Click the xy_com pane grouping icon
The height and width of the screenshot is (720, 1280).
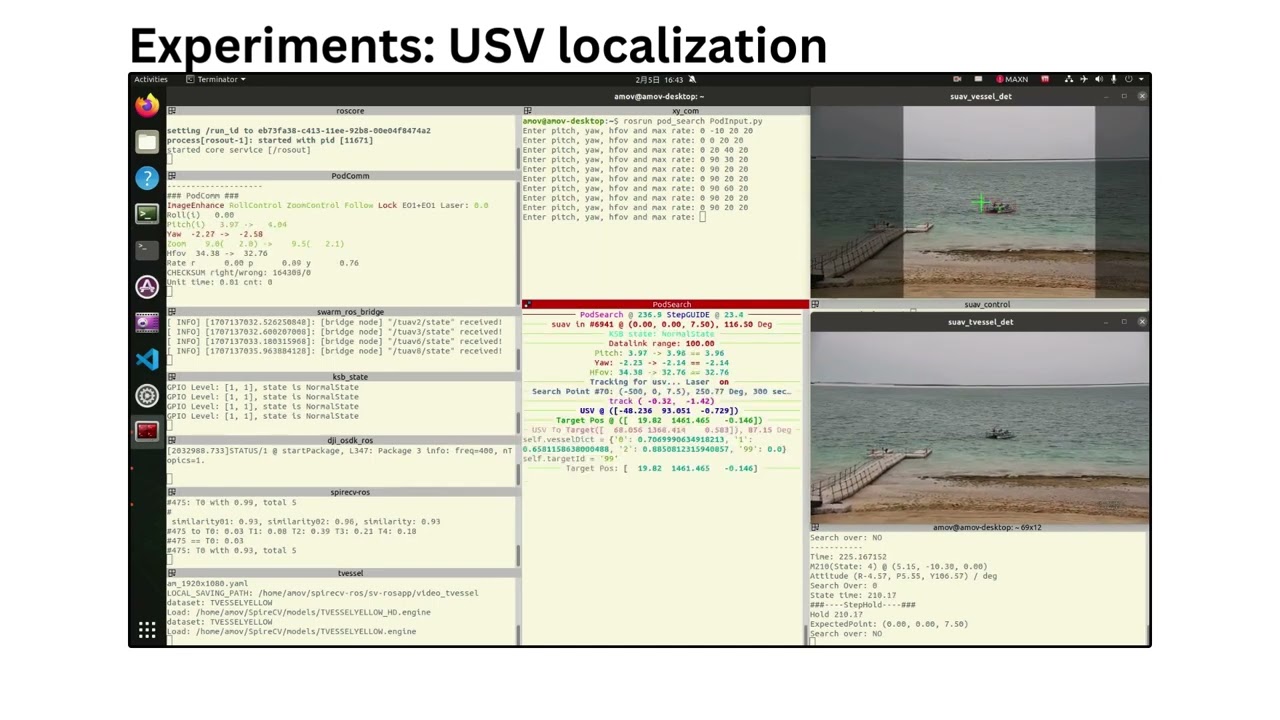coord(527,111)
